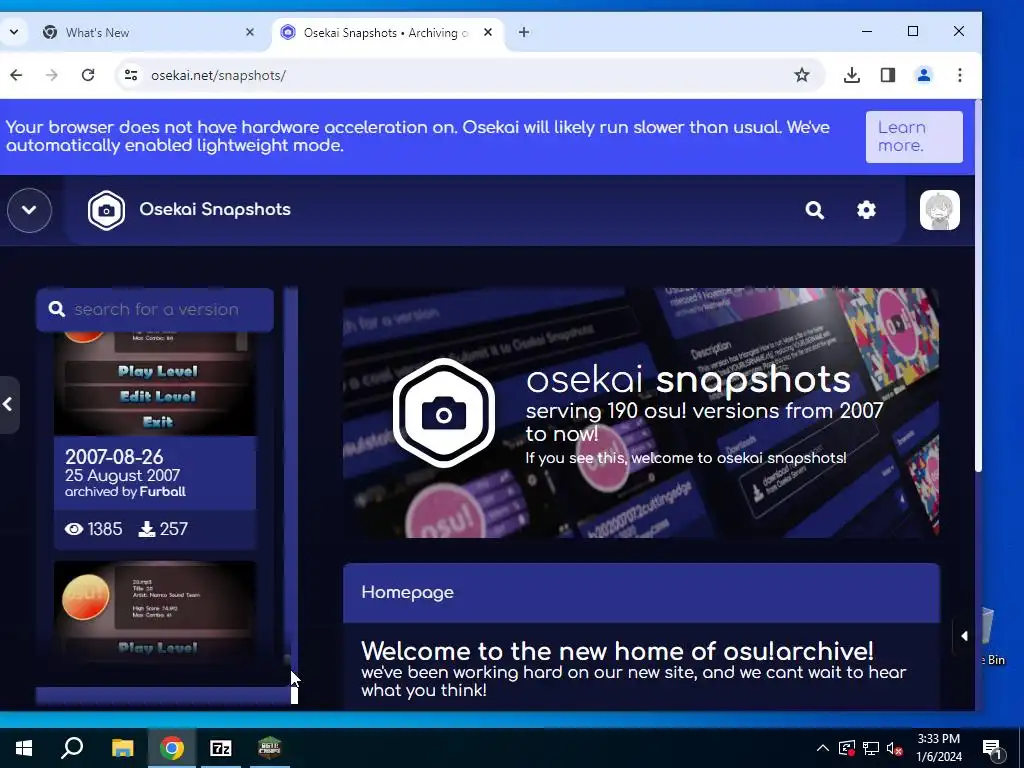Open the Osekai settings gear
The image size is (1024, 768).
[x=866, y=210]
